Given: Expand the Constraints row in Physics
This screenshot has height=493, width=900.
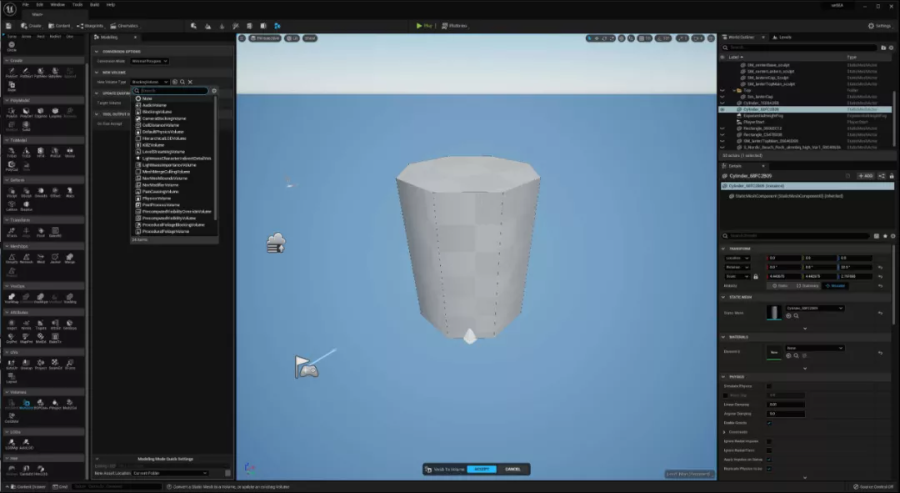Looking at the screenshot, I should [724, 432].
